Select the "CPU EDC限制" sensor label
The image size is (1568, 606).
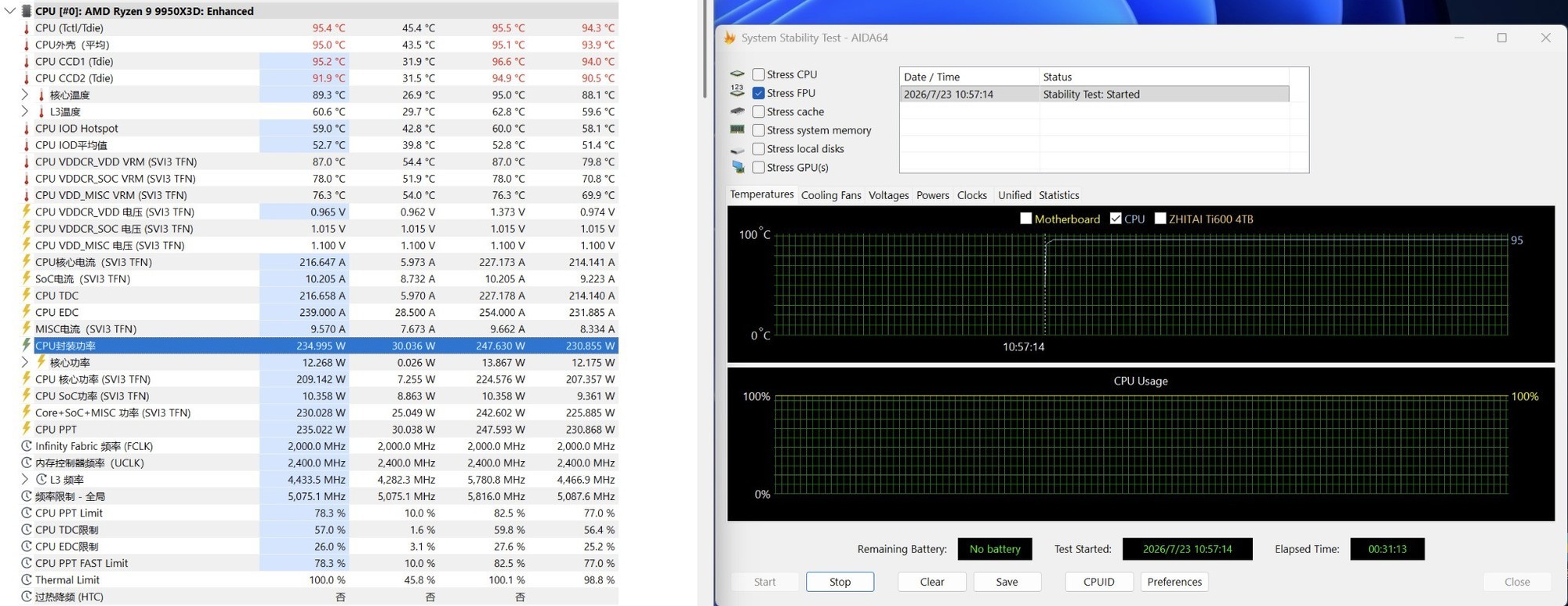pyautogui.click(x=67, y=546)
